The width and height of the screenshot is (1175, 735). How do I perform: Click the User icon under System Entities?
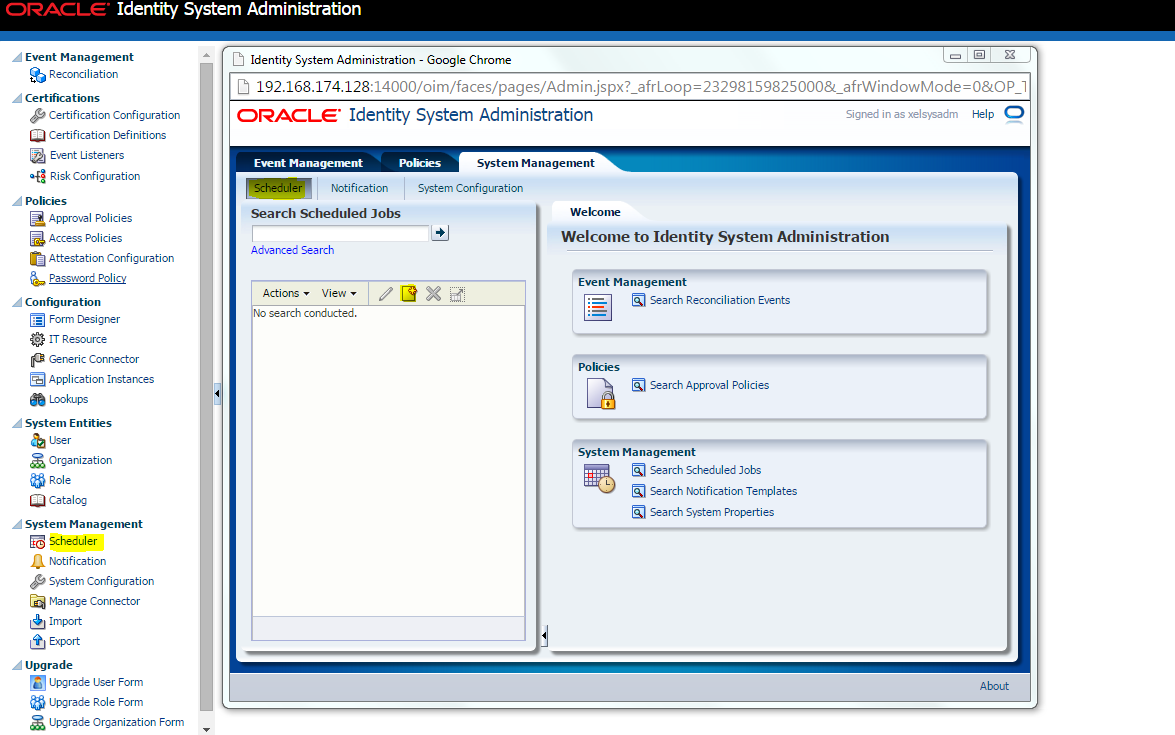coord(37,441)
